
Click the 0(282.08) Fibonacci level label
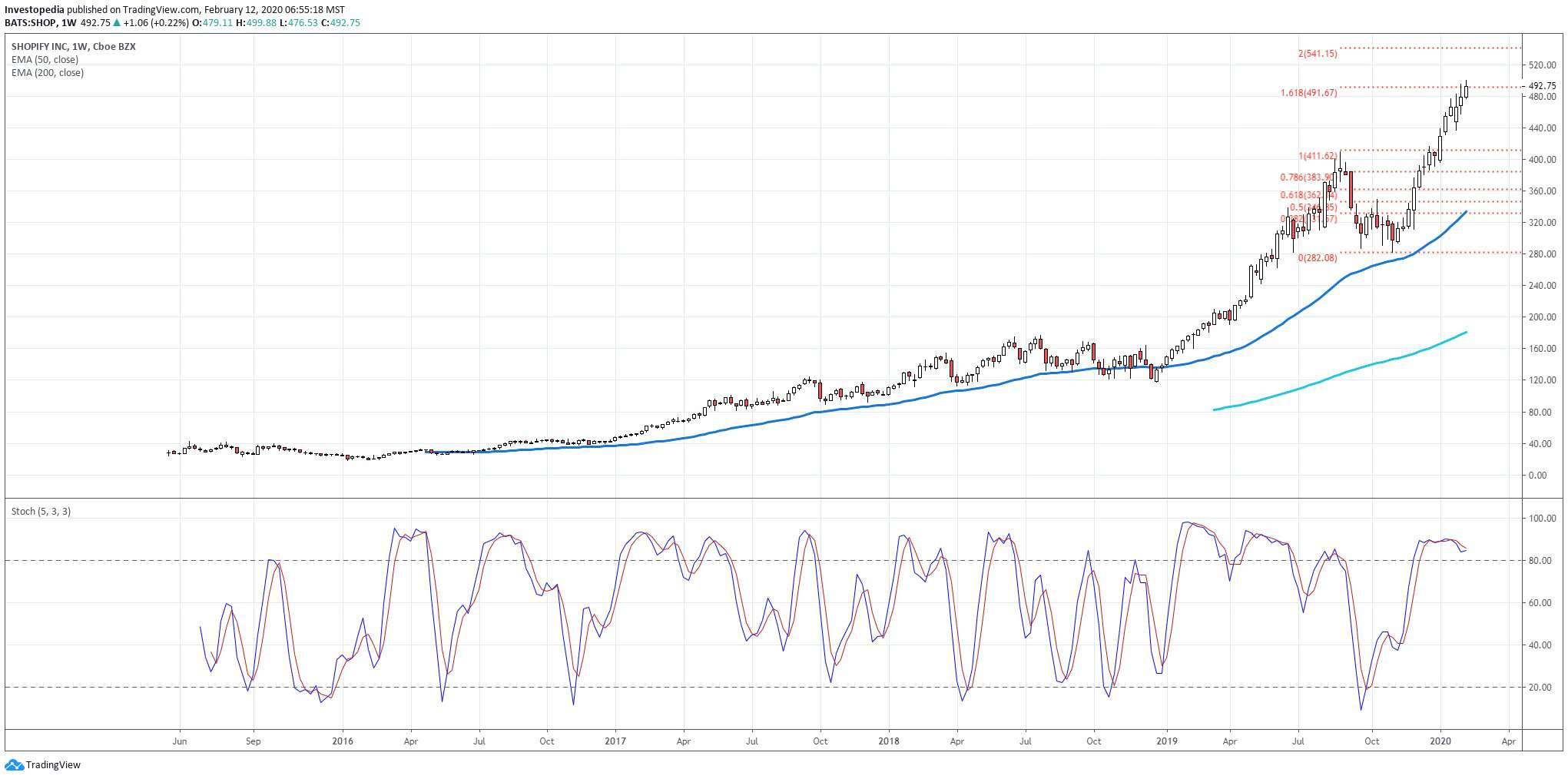[1318, 258]
